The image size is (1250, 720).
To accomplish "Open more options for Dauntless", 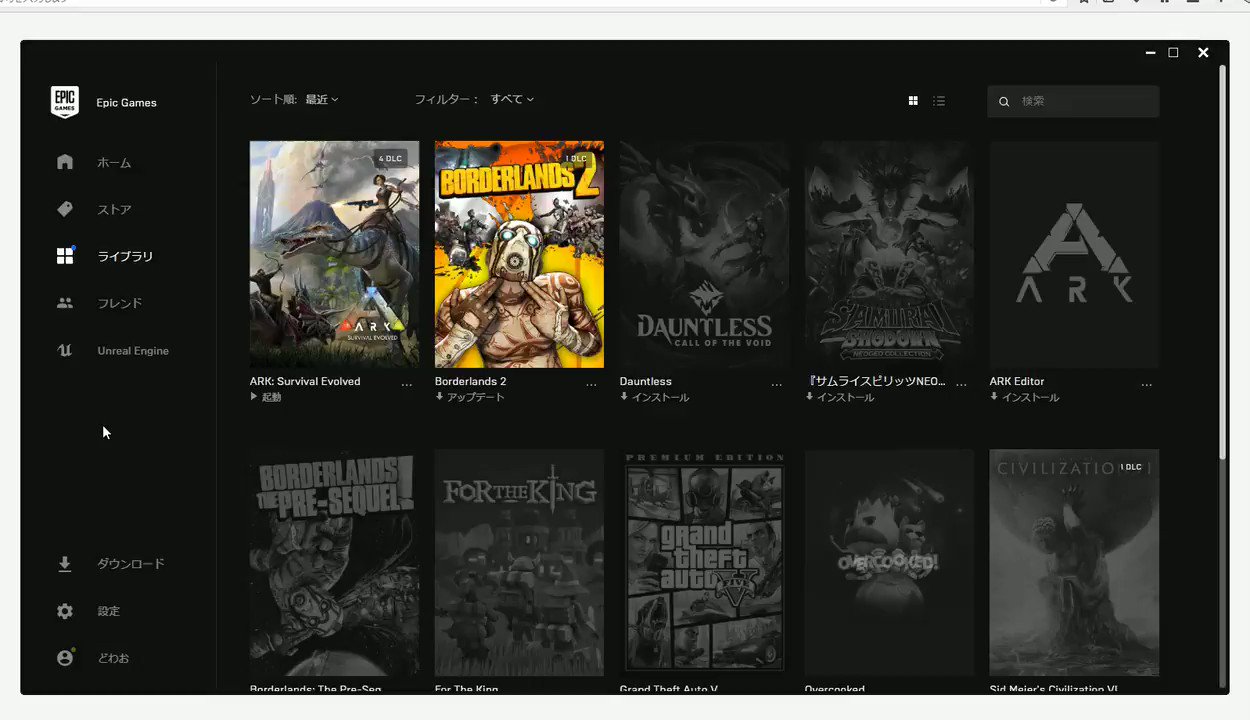I will (777, 384).
